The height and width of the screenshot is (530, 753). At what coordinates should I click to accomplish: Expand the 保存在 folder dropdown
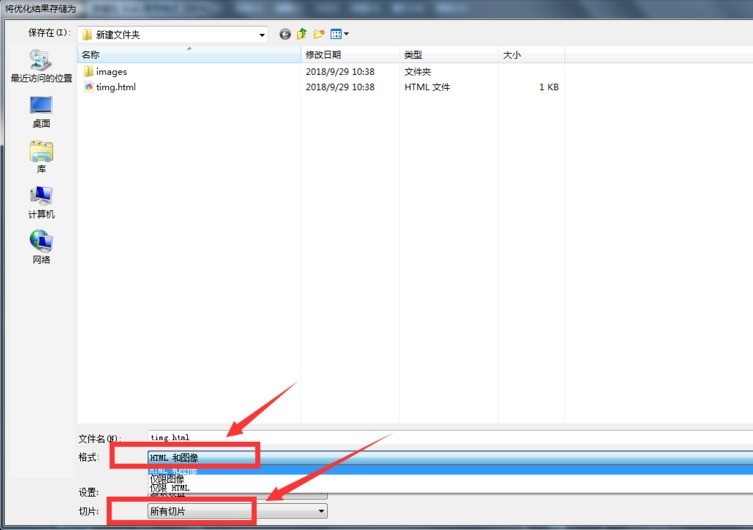pos(262,35)
